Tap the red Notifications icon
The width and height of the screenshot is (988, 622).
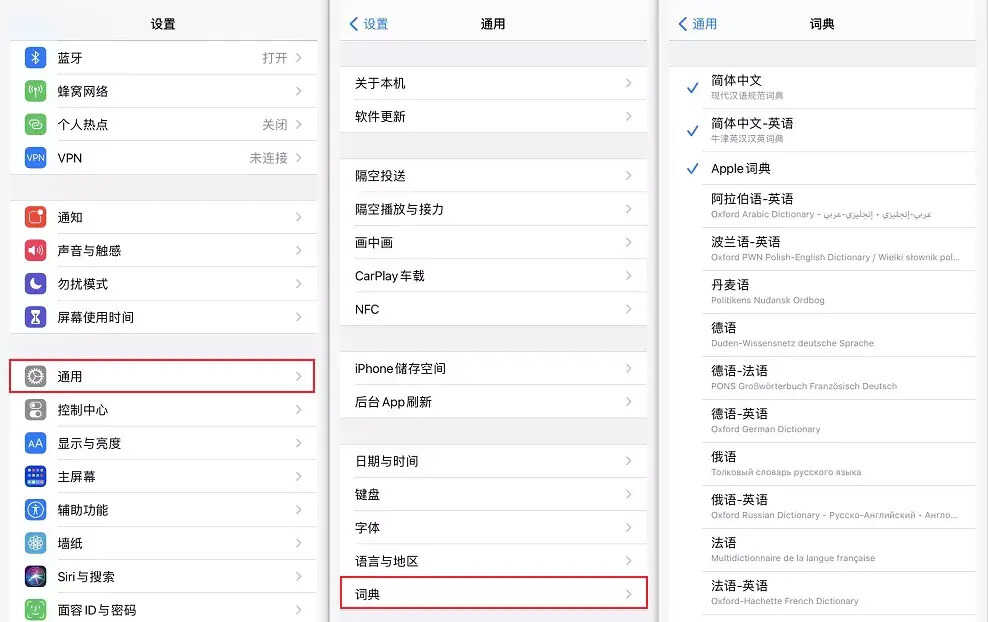[36, 217]
